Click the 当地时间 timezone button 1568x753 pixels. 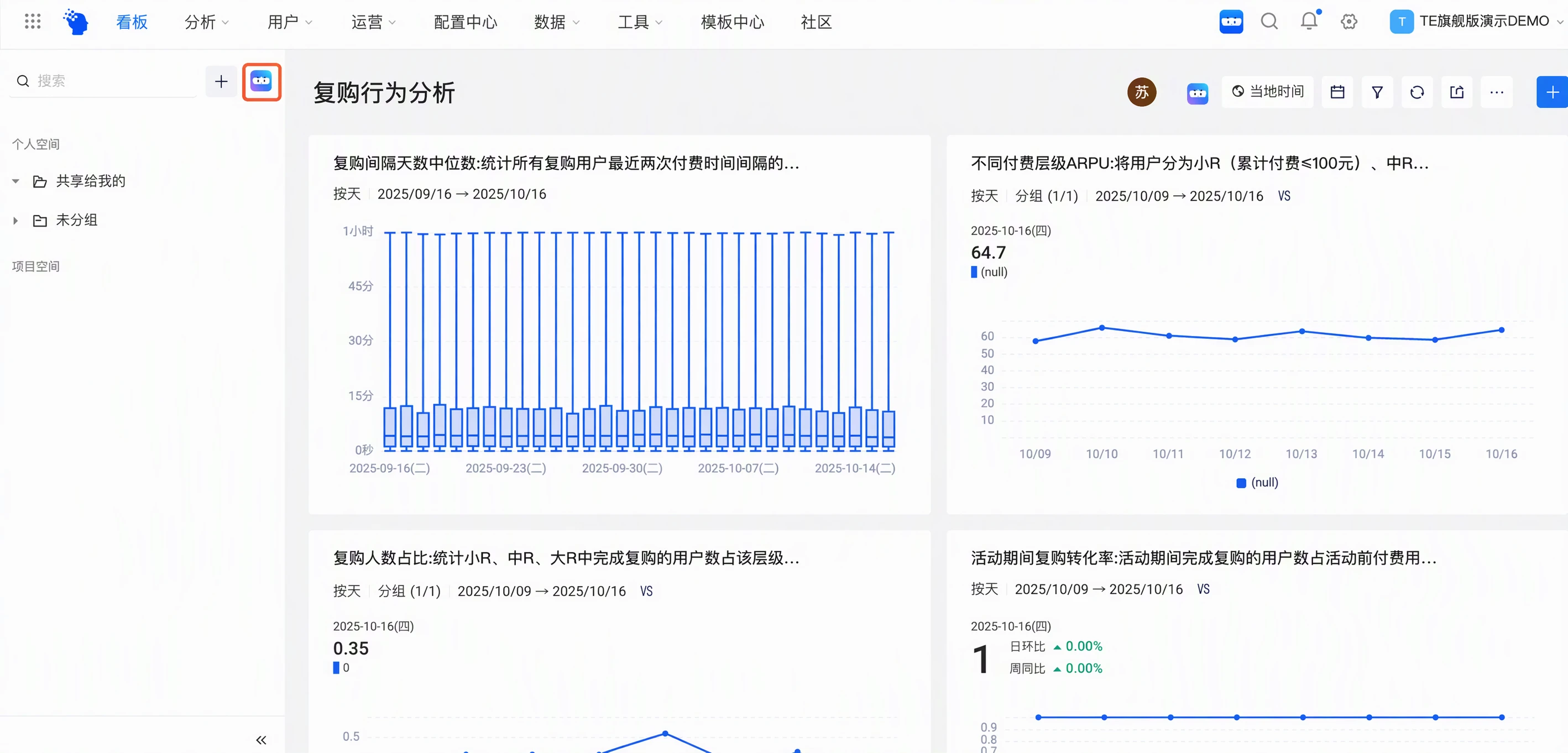tap(1267, 92)
